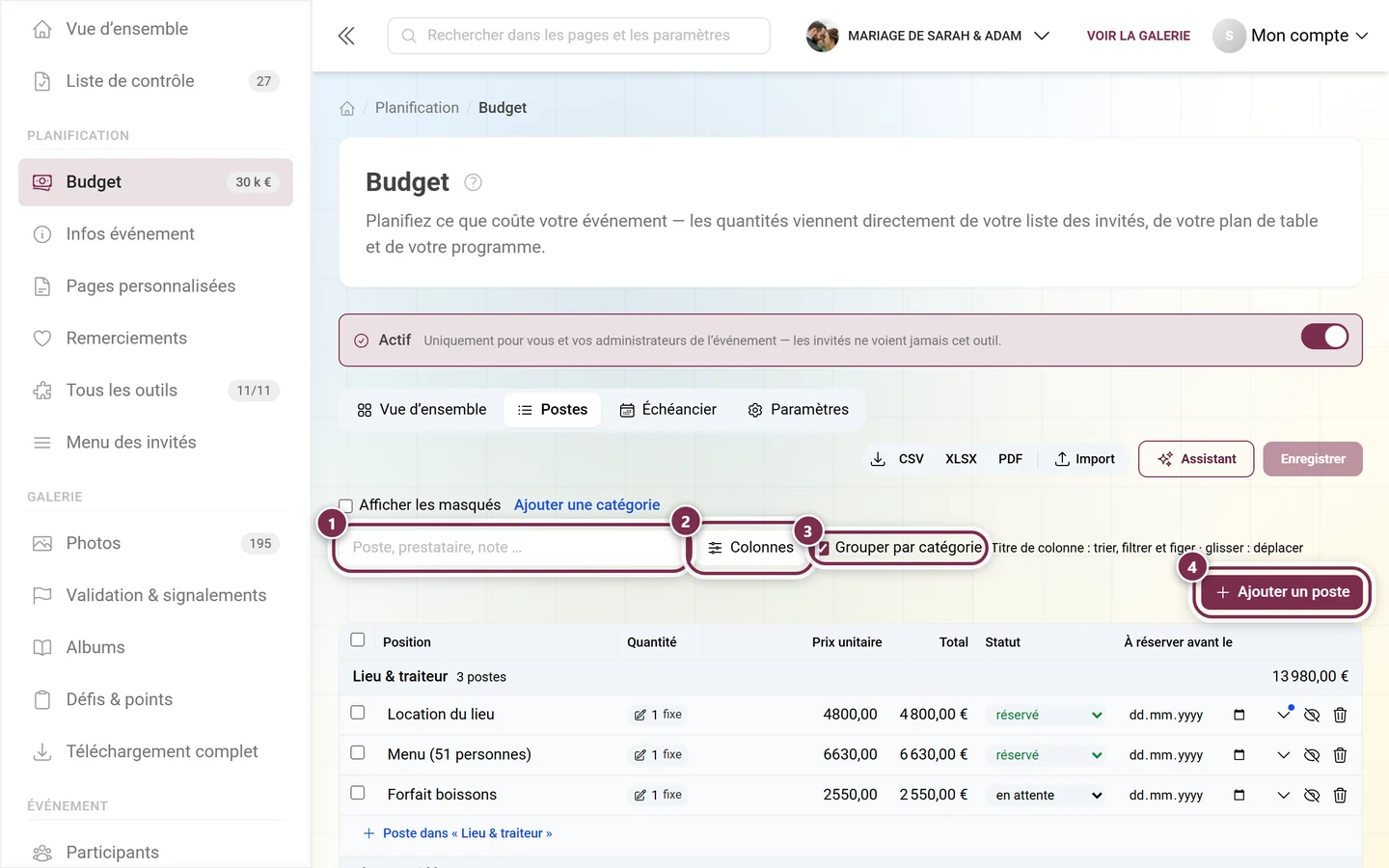This screenshot has width=1389, height=868.
Task: Change status of Forfait boissons
Action: (1049, 796)
